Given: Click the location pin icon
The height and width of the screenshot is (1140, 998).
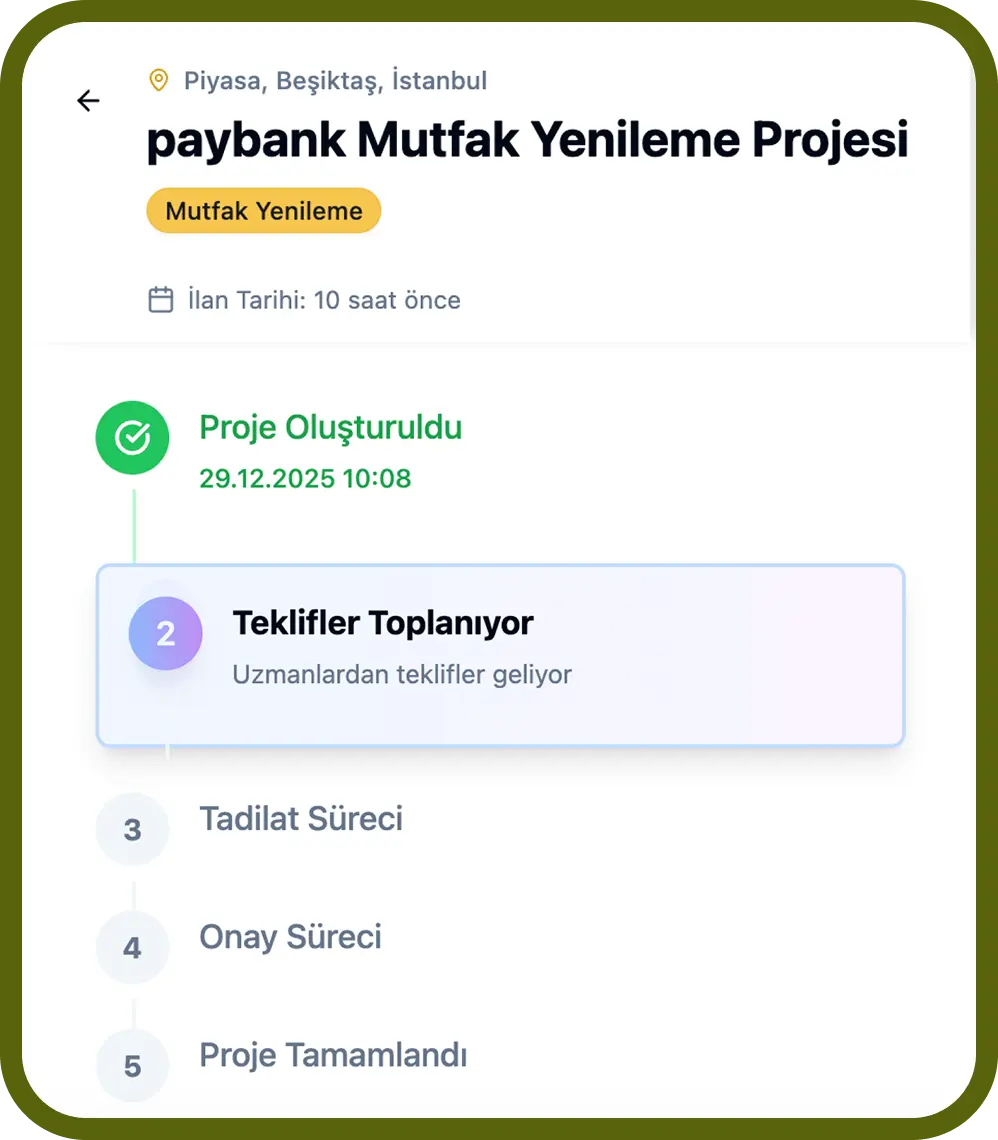Looking at the screenshot, I should (x=158, y=80).
